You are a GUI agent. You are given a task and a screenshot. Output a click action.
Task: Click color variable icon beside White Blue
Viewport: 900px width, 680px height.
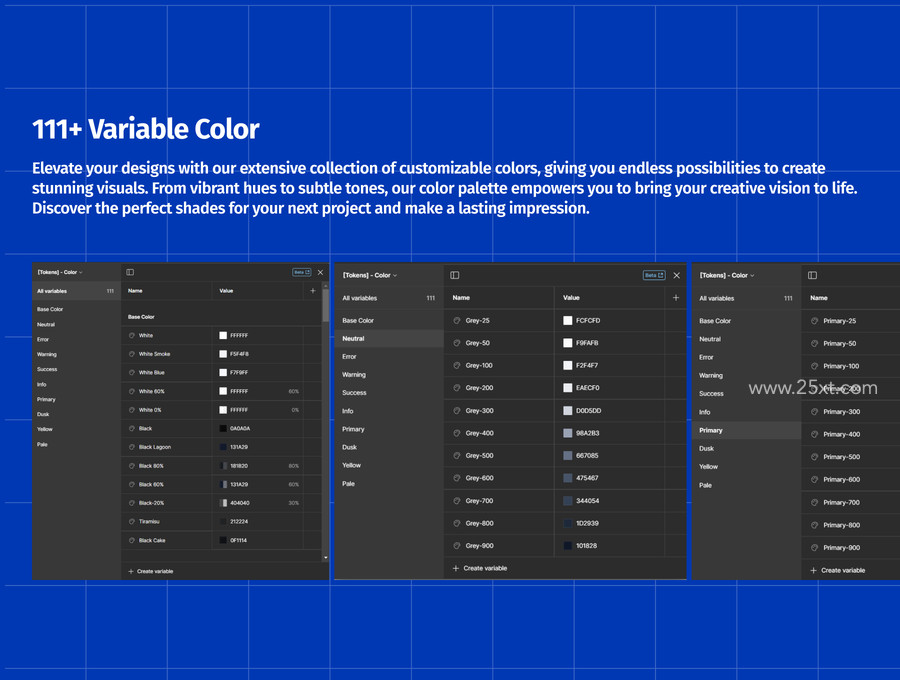pos(132,372)
